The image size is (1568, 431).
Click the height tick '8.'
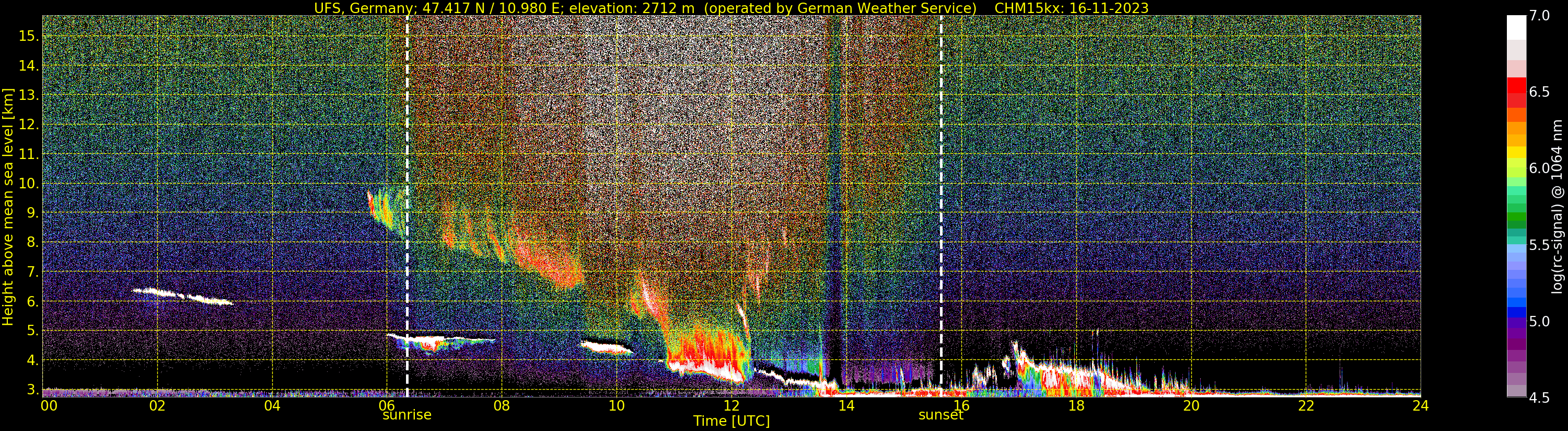[x=33, y=243]
